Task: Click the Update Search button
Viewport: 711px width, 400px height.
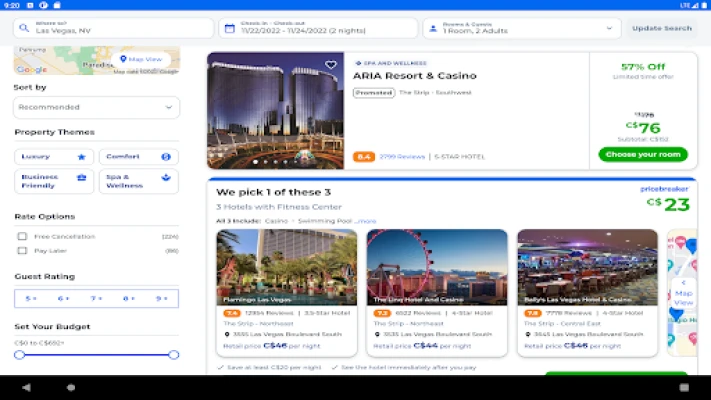Action: (661, 28)
